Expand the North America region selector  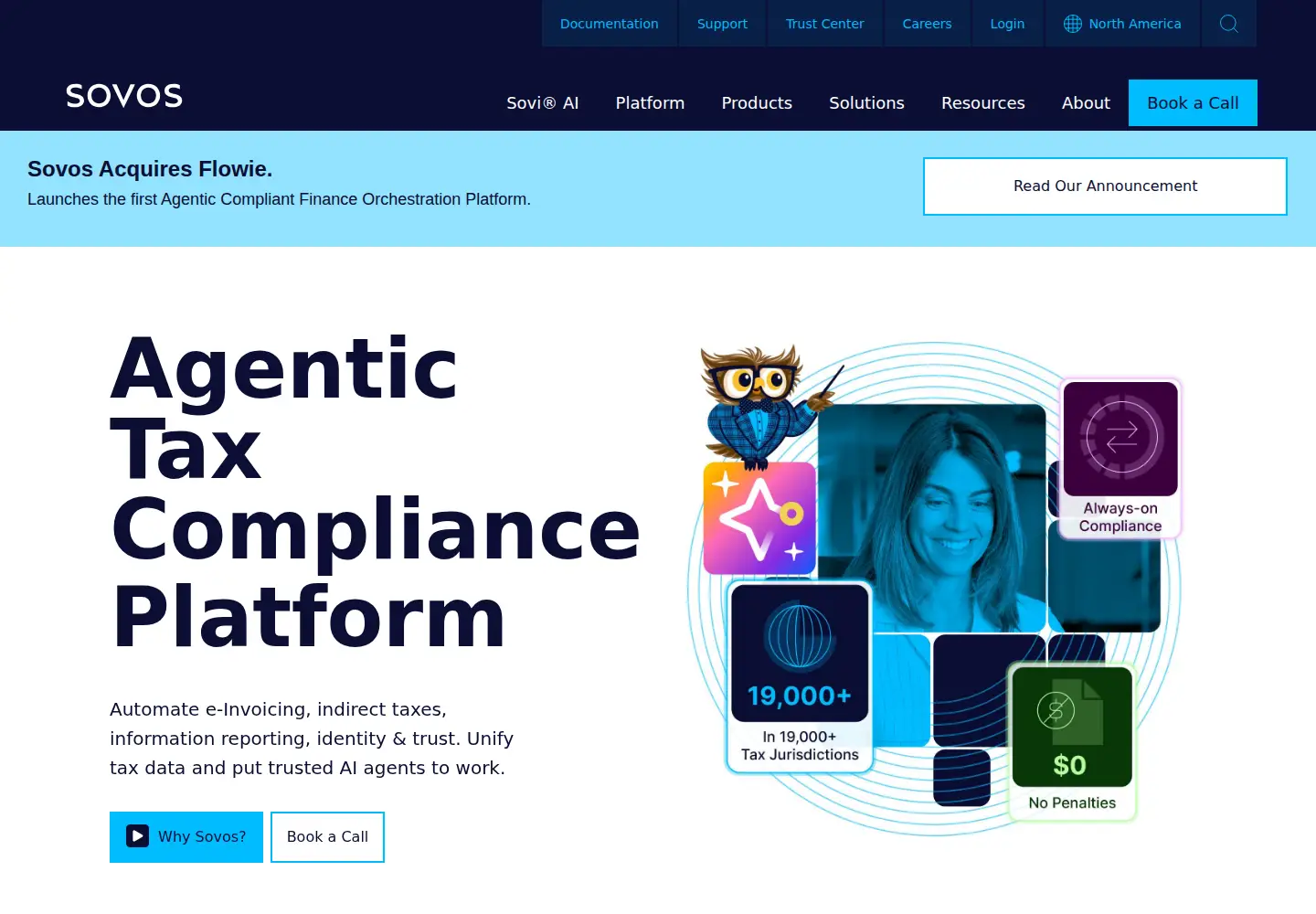[x=1122, y=24]
